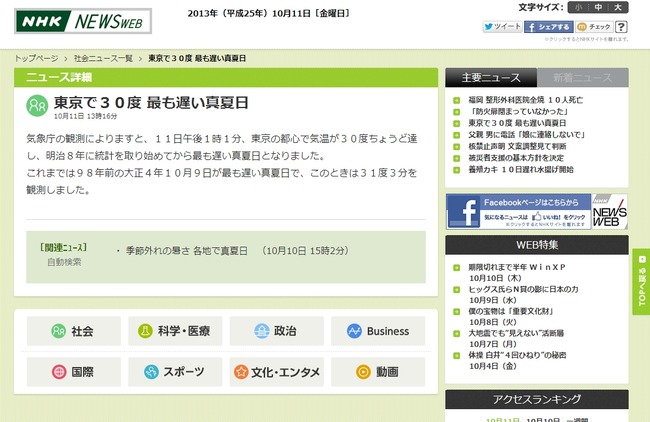
Task: Click the date 2013年(平成25年)10月11日 text
Action: pos(269,14)
